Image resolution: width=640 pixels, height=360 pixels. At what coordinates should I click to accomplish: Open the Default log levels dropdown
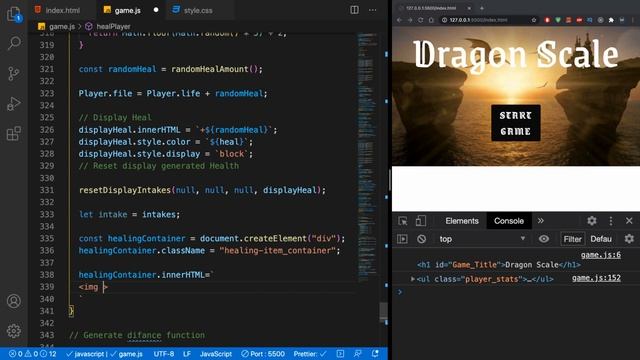[601, 239]
